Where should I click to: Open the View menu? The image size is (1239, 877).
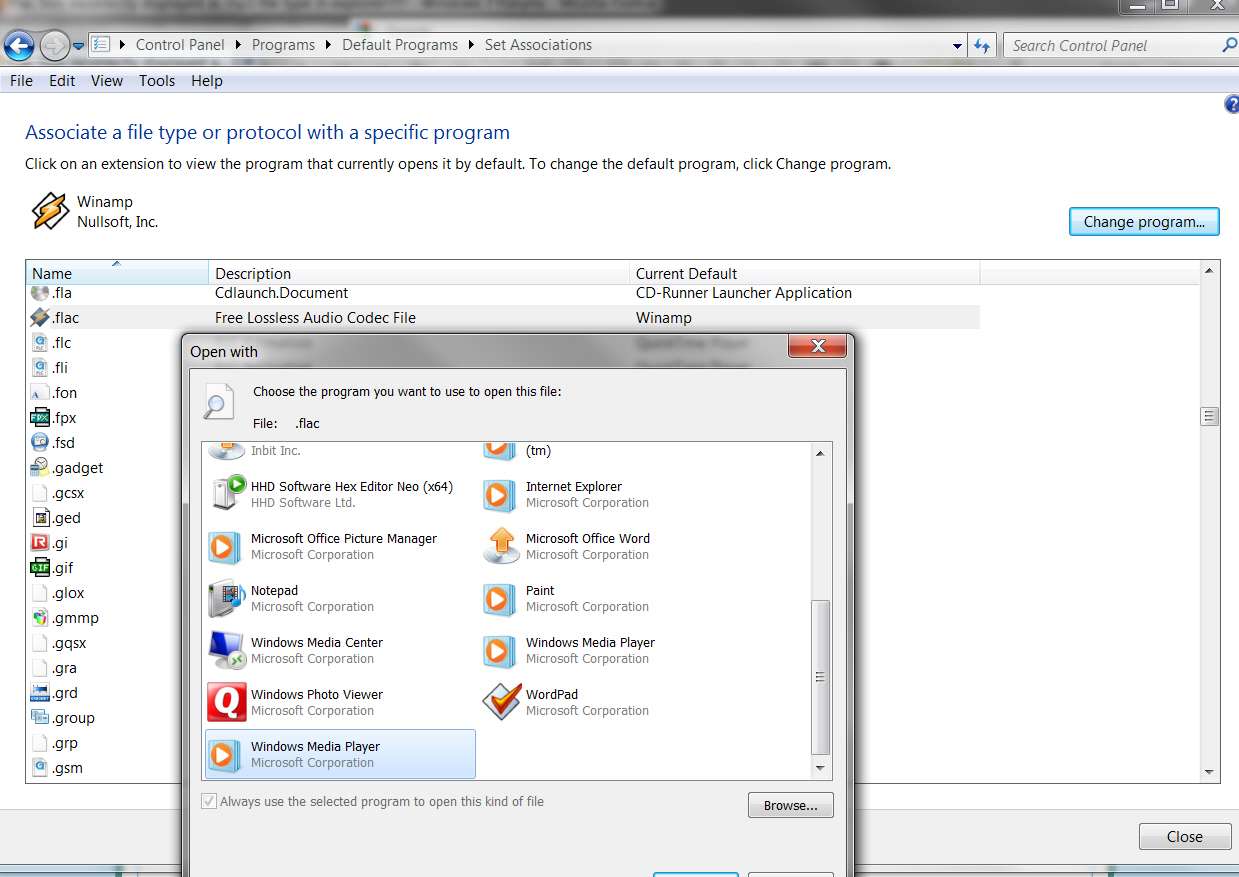[x=107, y=81]
